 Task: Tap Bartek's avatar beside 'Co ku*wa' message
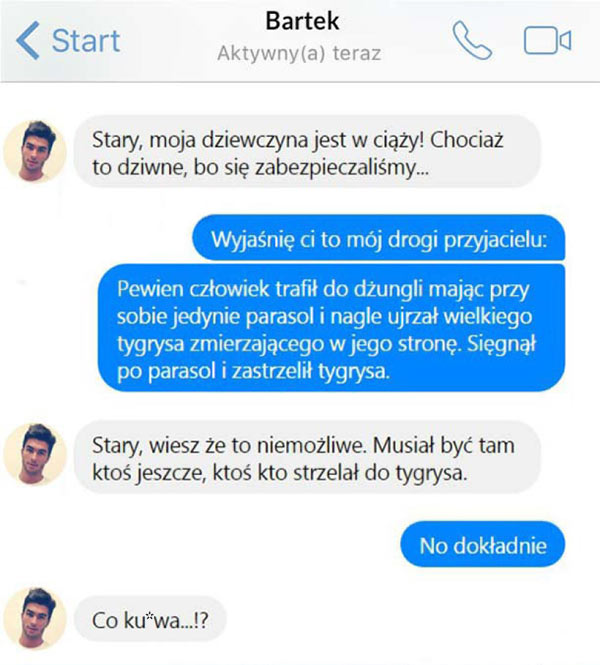(x=35, y=618)
